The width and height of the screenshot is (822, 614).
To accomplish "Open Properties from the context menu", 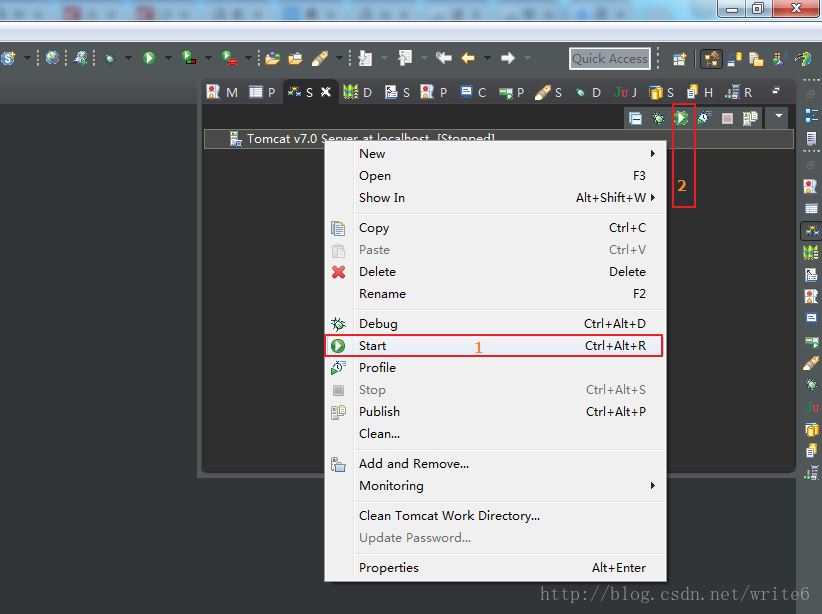I will 389,568.
